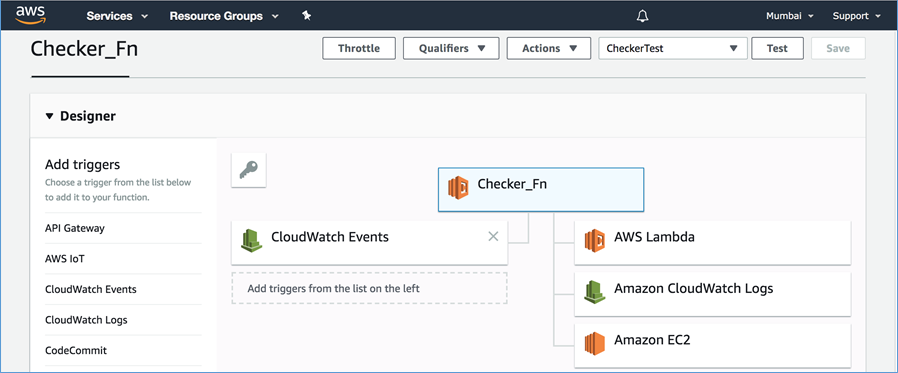Click the AWS logo home icon
Image resolution: width=898 pixels, height=373 pixels.
click(30, 15)
